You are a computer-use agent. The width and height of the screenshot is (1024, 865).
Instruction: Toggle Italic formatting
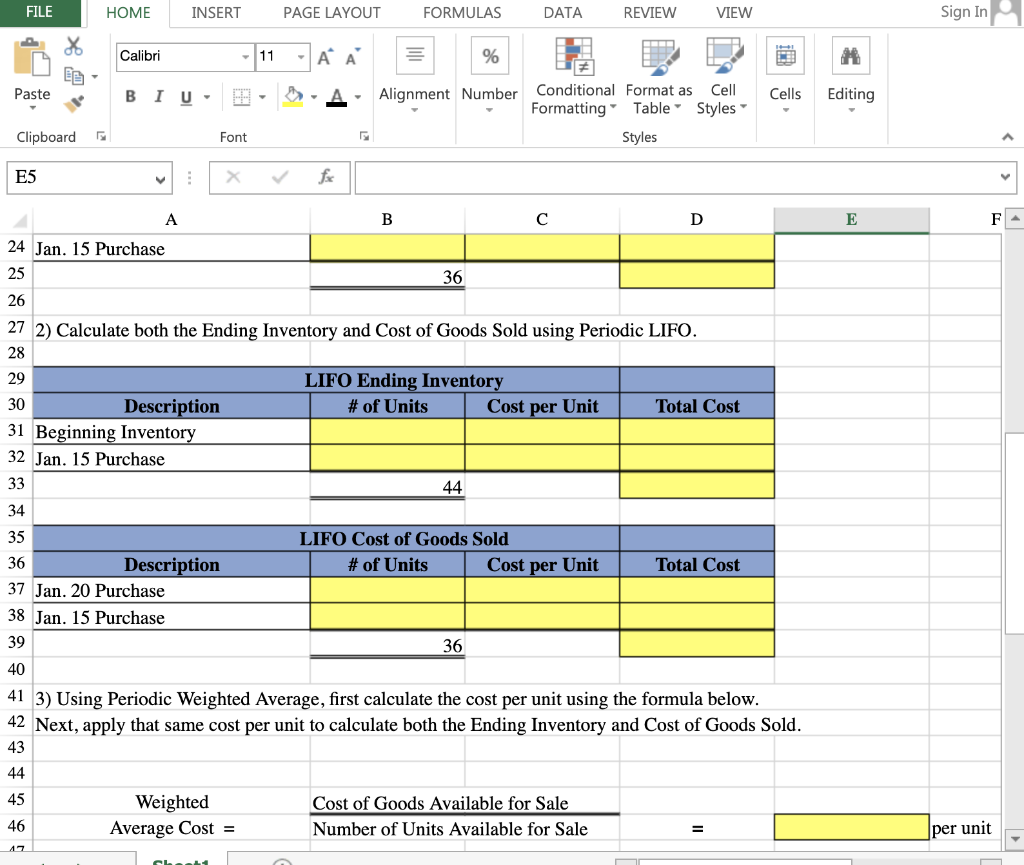[158, 97]
